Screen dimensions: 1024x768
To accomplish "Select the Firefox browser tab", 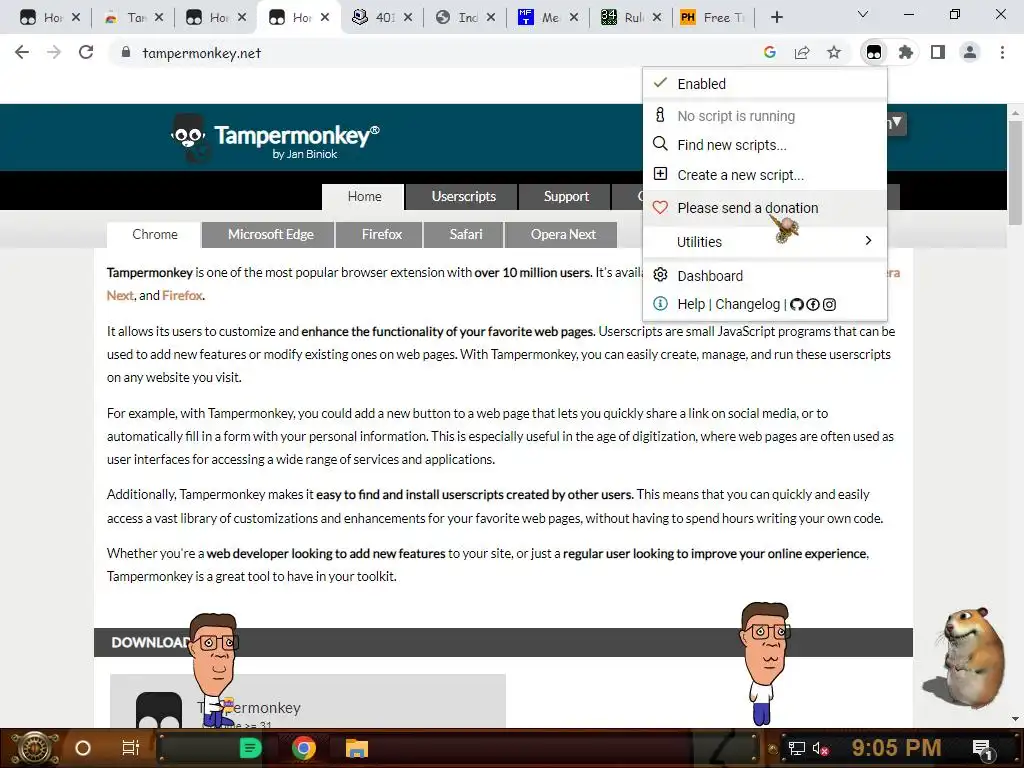I will (381, 234).
